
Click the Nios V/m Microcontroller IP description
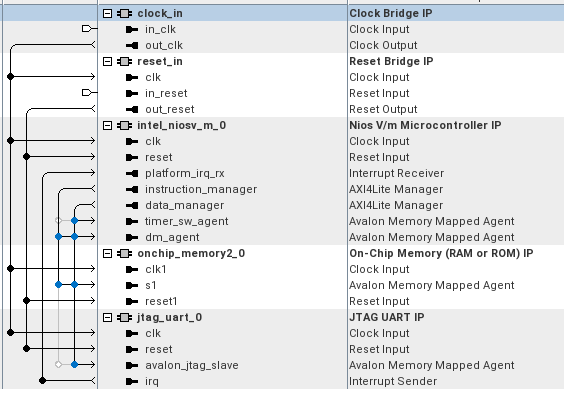[425, 126]
